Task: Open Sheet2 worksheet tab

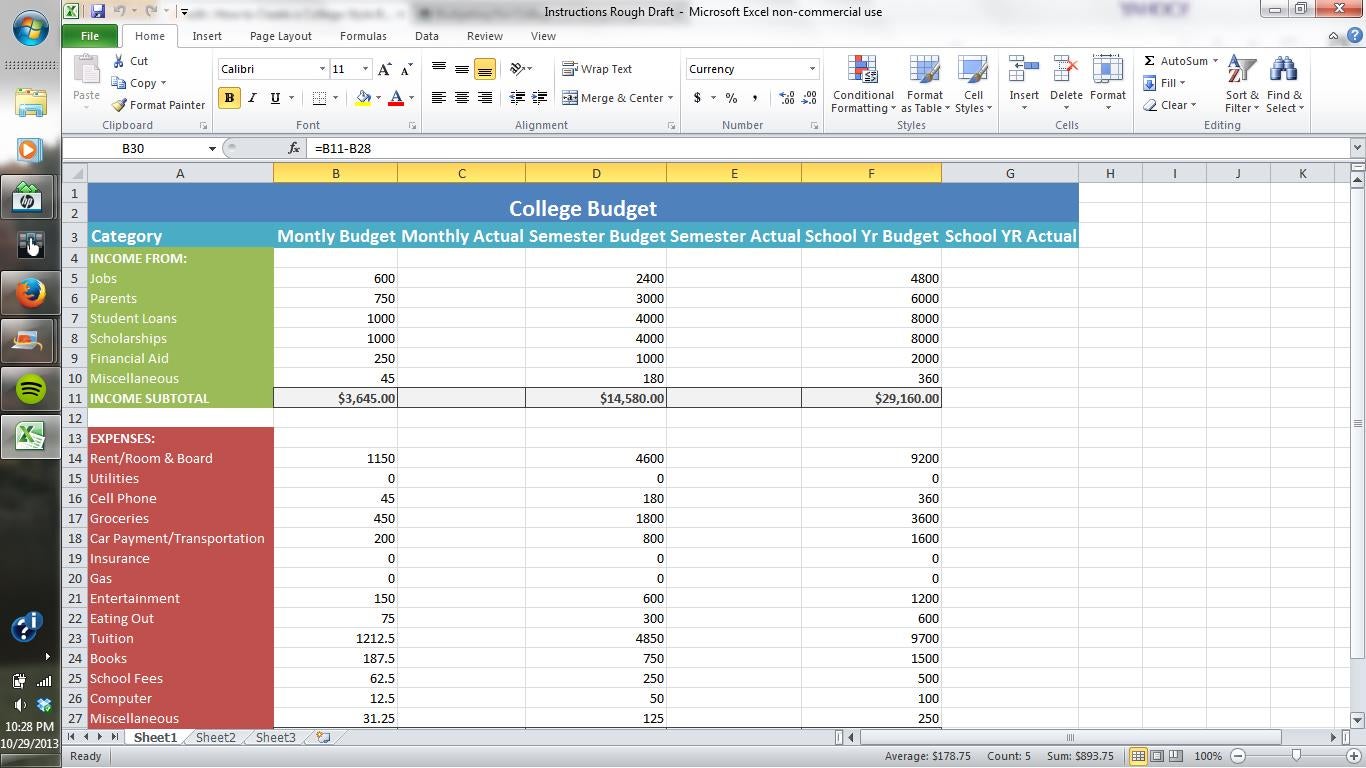Action: tap(215, 737)
